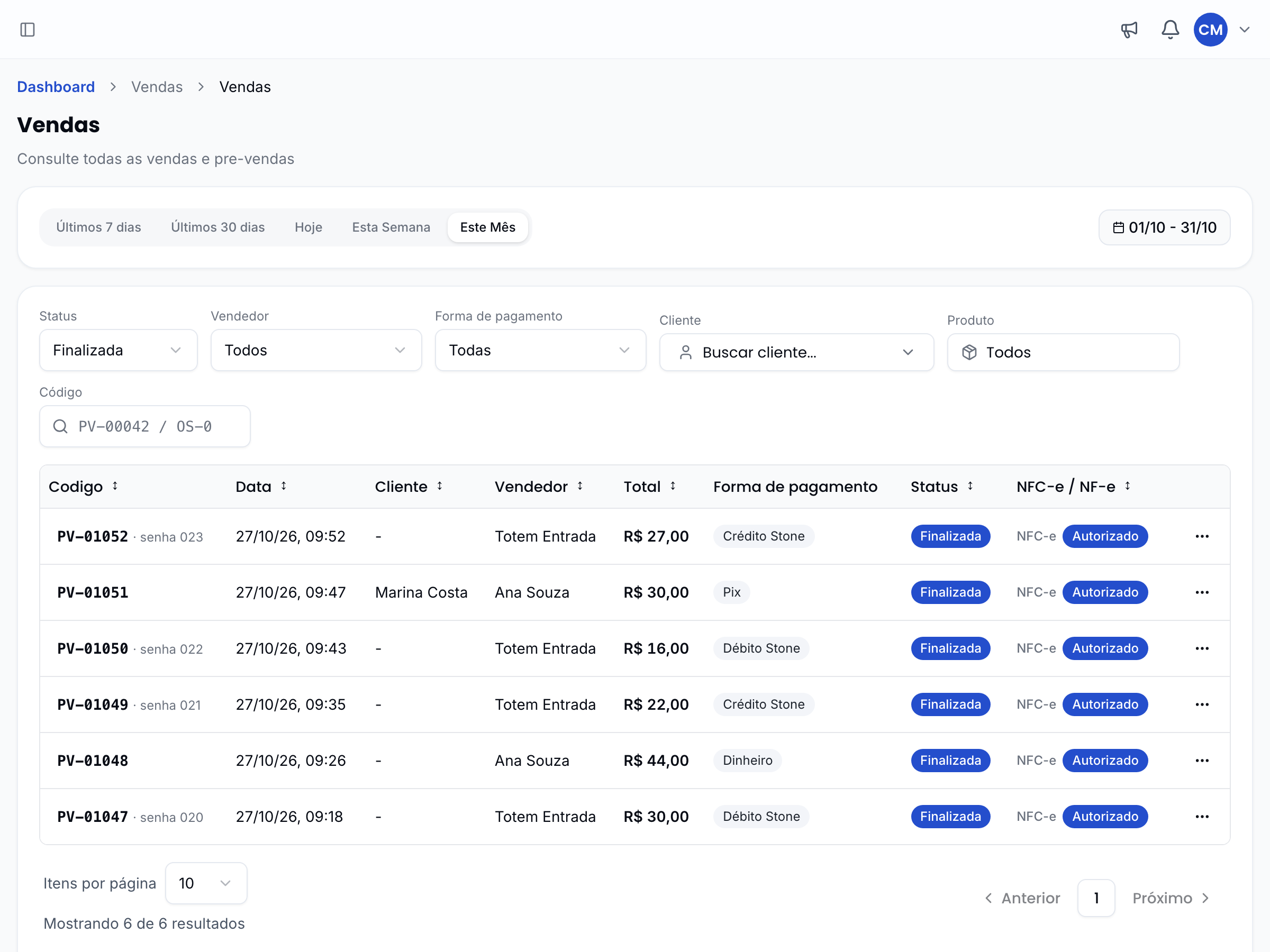Open actions menu for PV-01051
The height and width of the screenshot is (952, 1270).
coord(1202,592)
